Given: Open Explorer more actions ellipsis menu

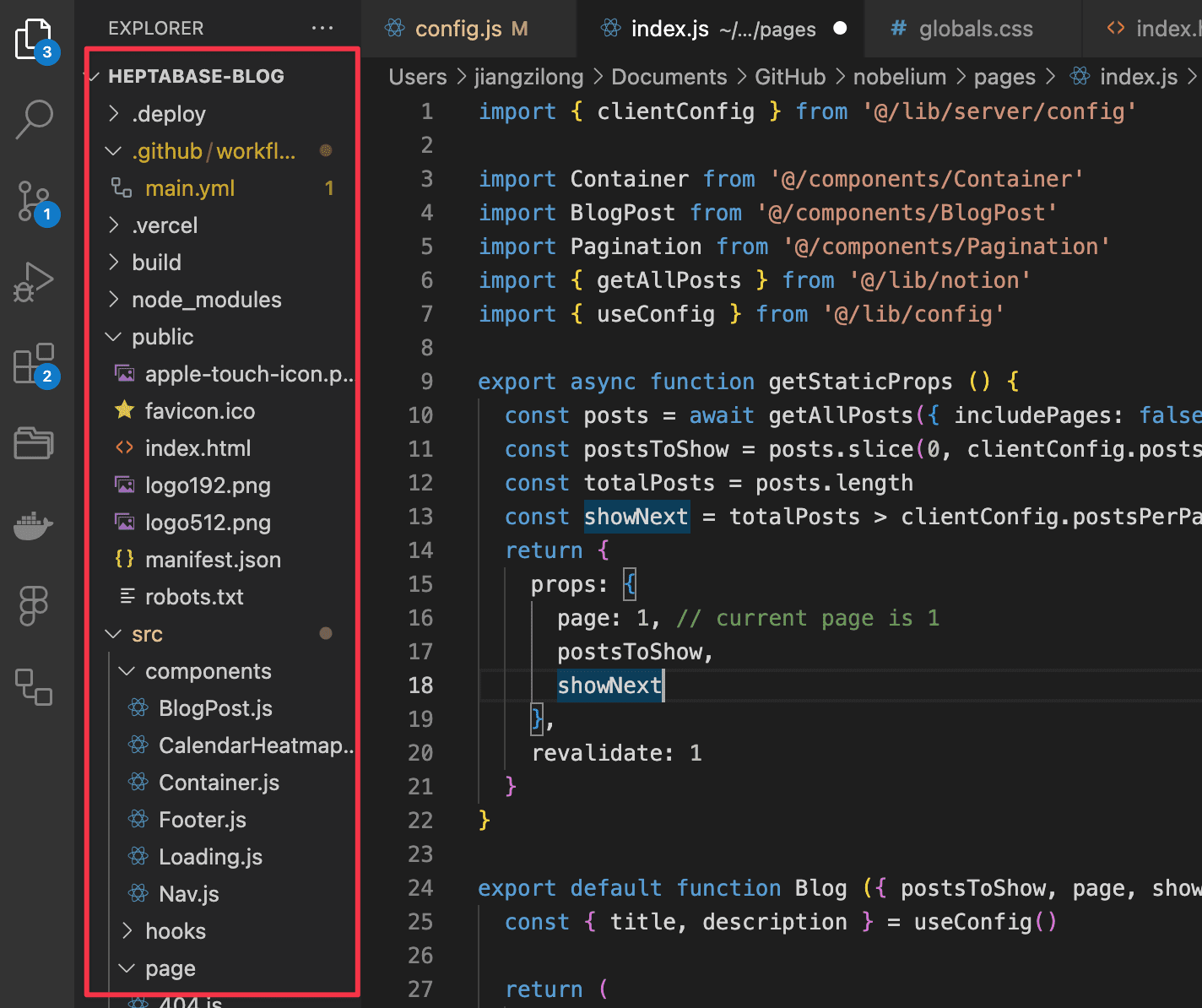Looking at the screenshot, I should (x=322, y=28).
